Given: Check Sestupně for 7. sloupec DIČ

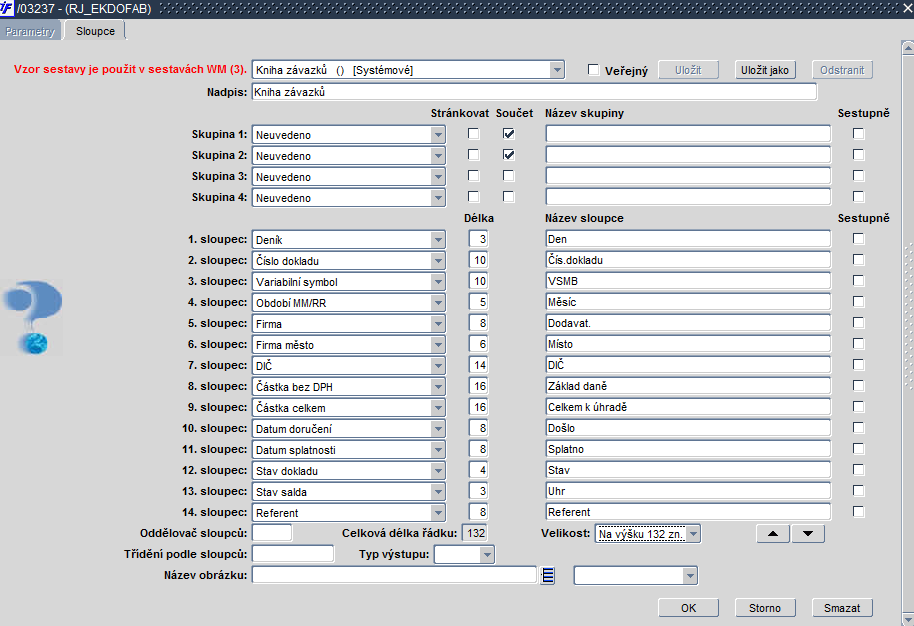Looking at the screenshot, I should tap(859, 365).
